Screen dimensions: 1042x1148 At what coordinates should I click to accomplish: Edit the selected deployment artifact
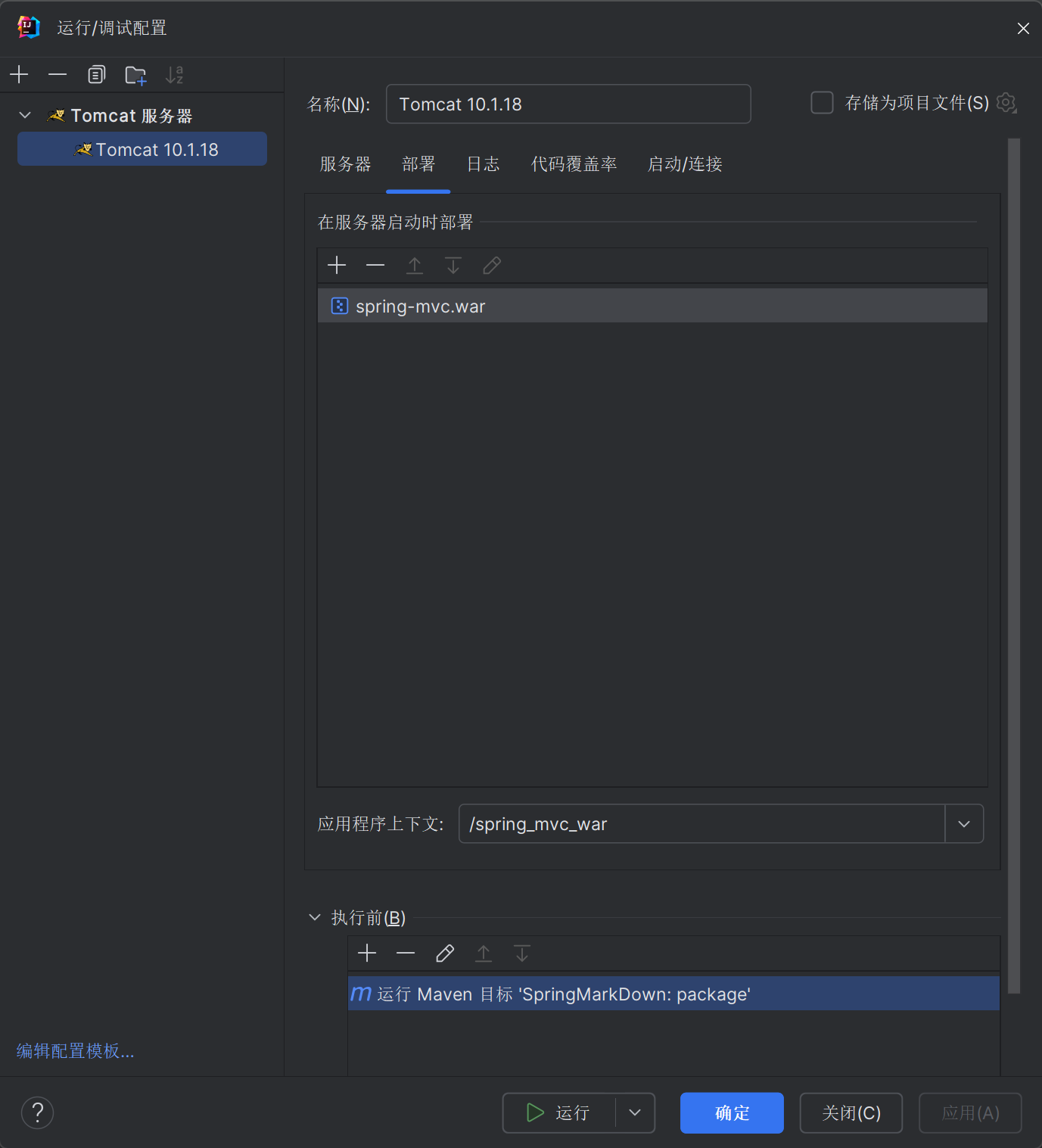pyautogui.click(x=492, y=265)
